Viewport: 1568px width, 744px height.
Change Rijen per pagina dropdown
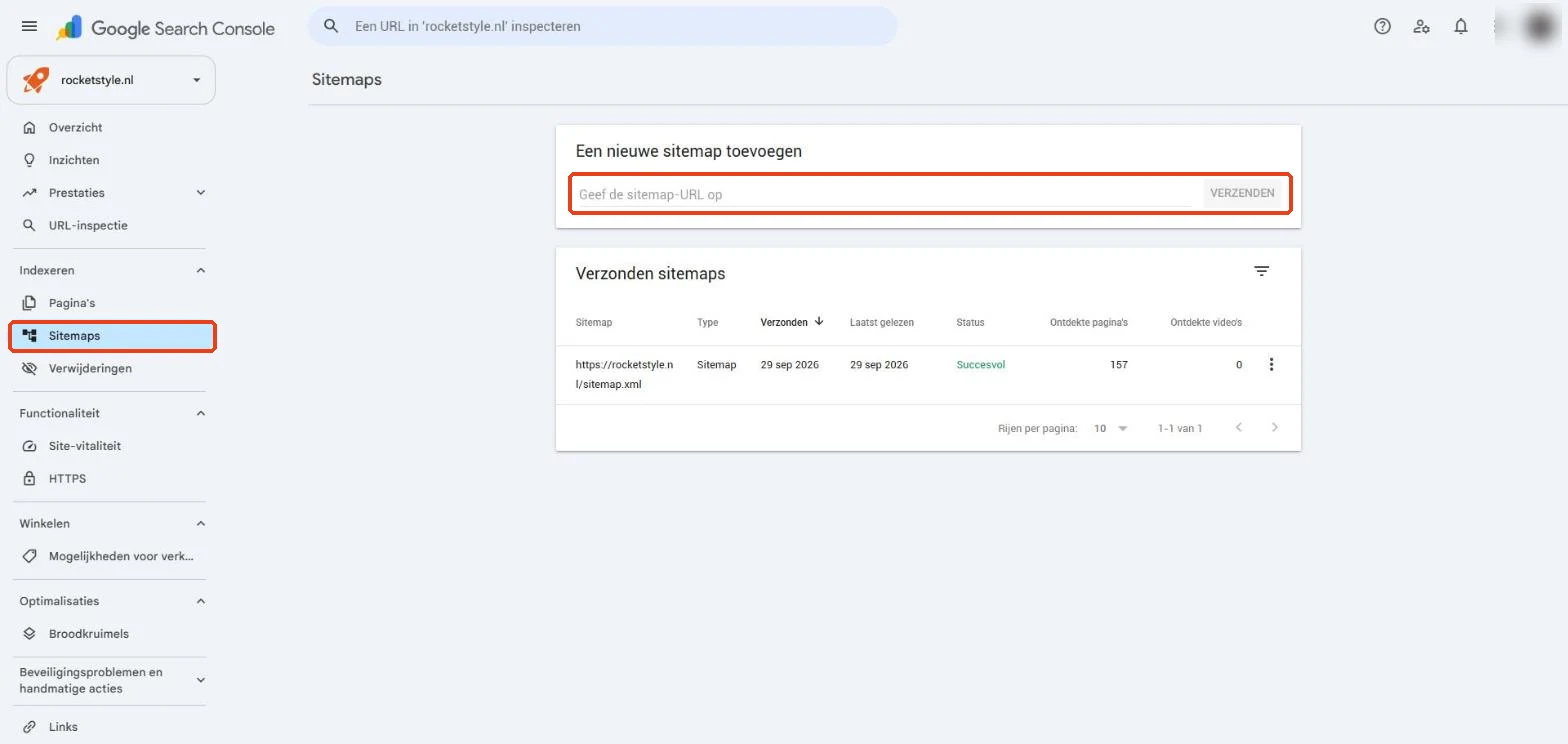tap(1110, 428)
